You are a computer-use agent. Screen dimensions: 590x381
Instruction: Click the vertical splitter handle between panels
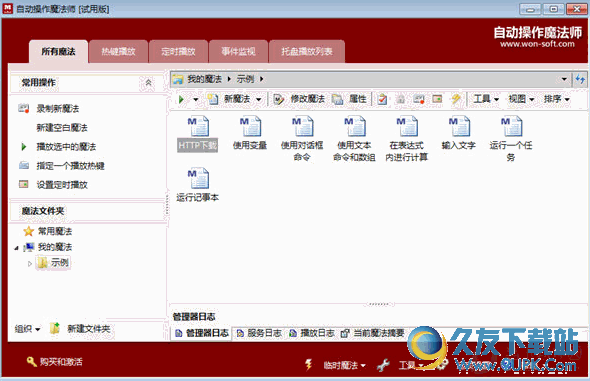pos(167,205)
